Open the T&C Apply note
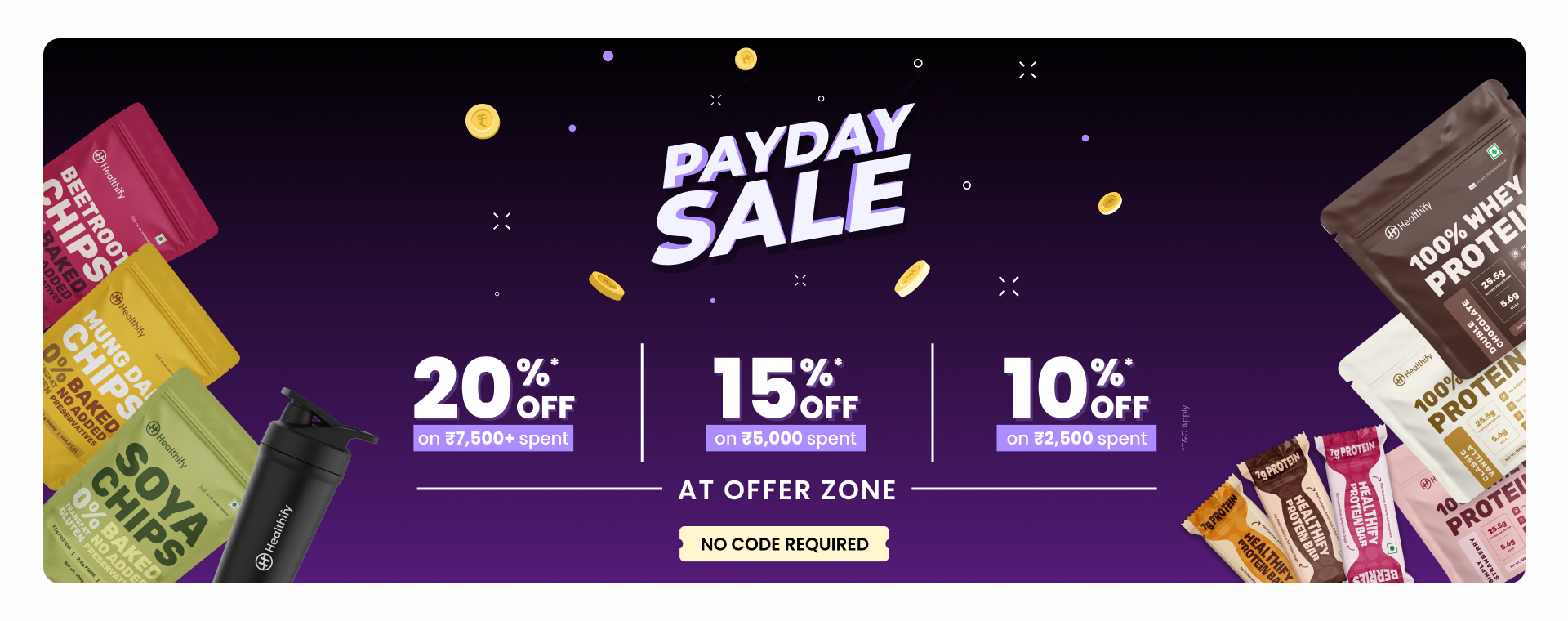The height and width of the screenshot is (621, 1568). 1185,427
